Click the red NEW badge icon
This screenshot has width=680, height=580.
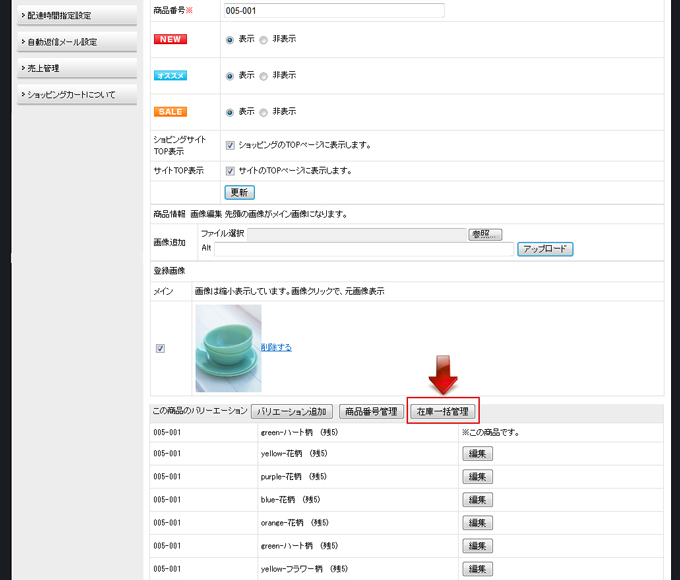pos(170,39)
